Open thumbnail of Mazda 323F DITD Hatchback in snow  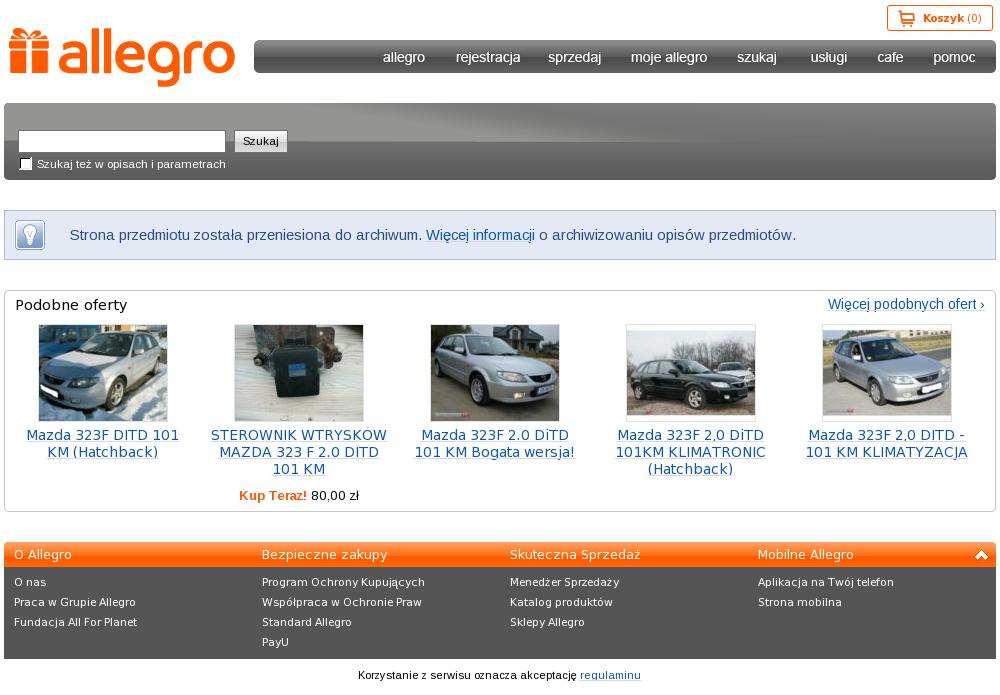coord(103,373)
